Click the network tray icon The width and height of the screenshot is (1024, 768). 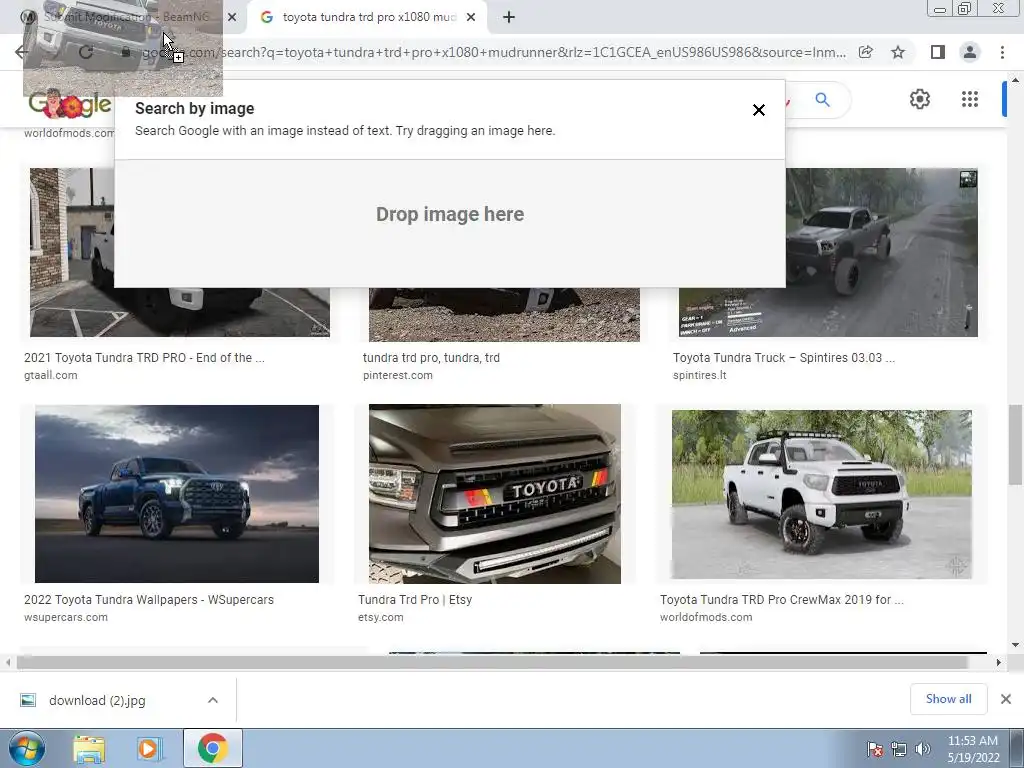(x=899, y=749)
